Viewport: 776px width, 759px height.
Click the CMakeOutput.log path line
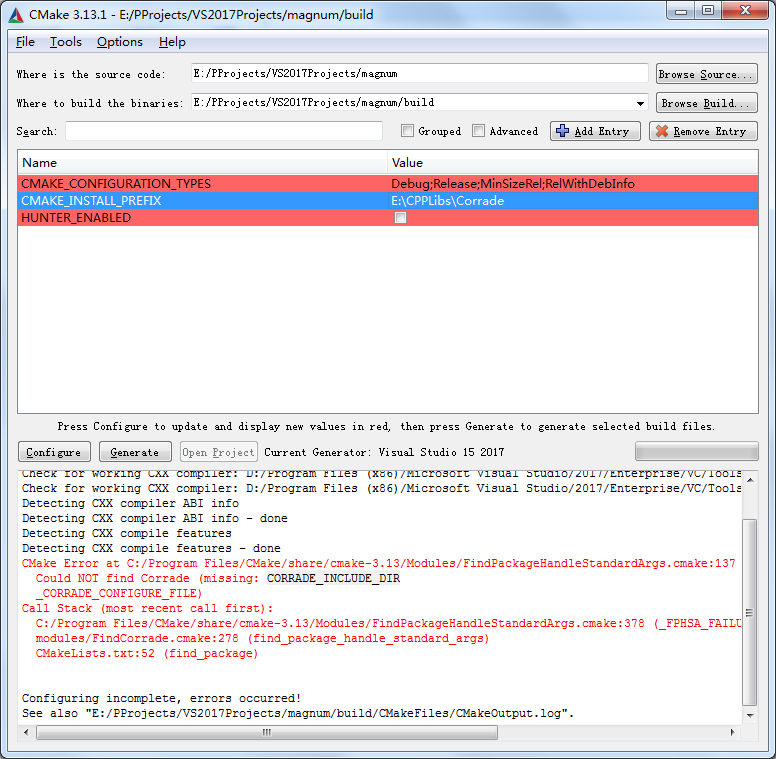click(x=297, y=713)
